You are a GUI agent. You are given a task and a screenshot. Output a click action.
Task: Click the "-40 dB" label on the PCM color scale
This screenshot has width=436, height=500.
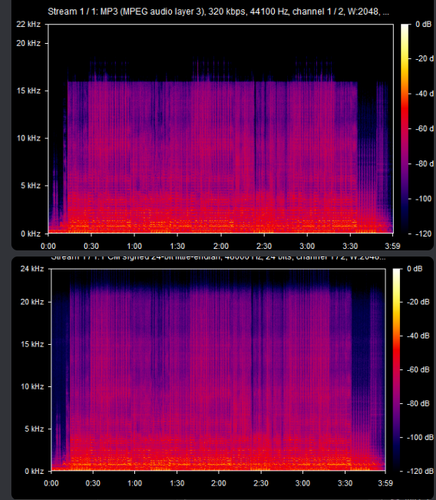417,336
